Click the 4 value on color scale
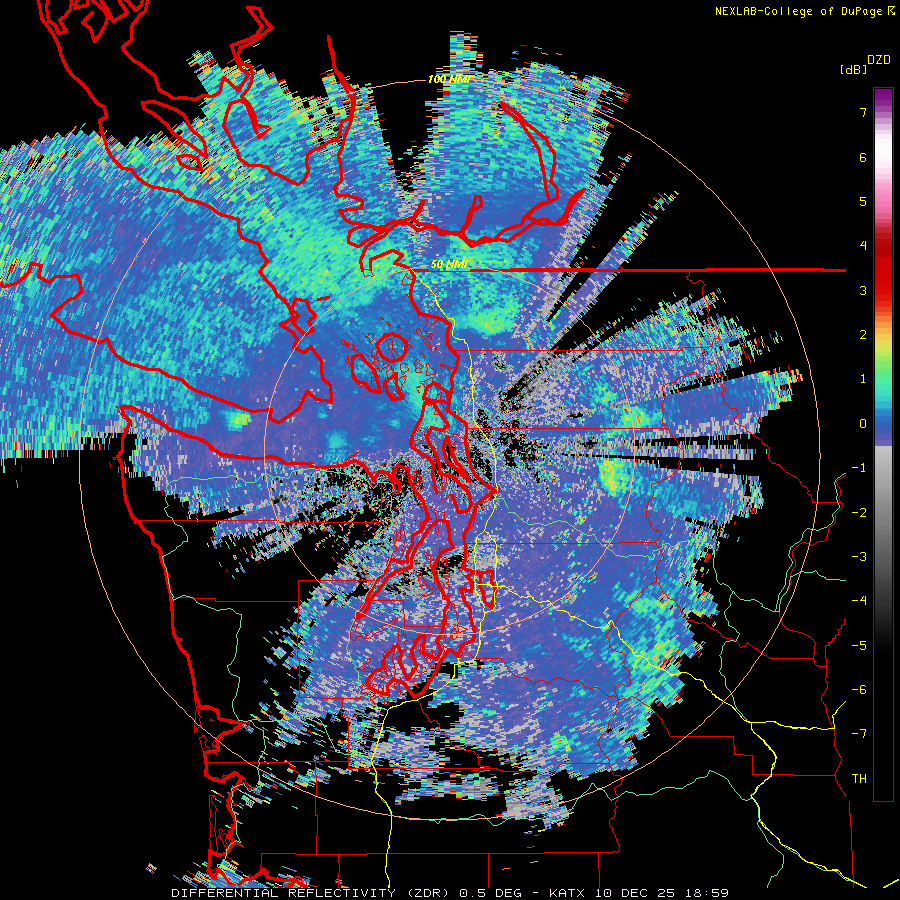This screenshot has height=900, width=900. coord(863,246)
